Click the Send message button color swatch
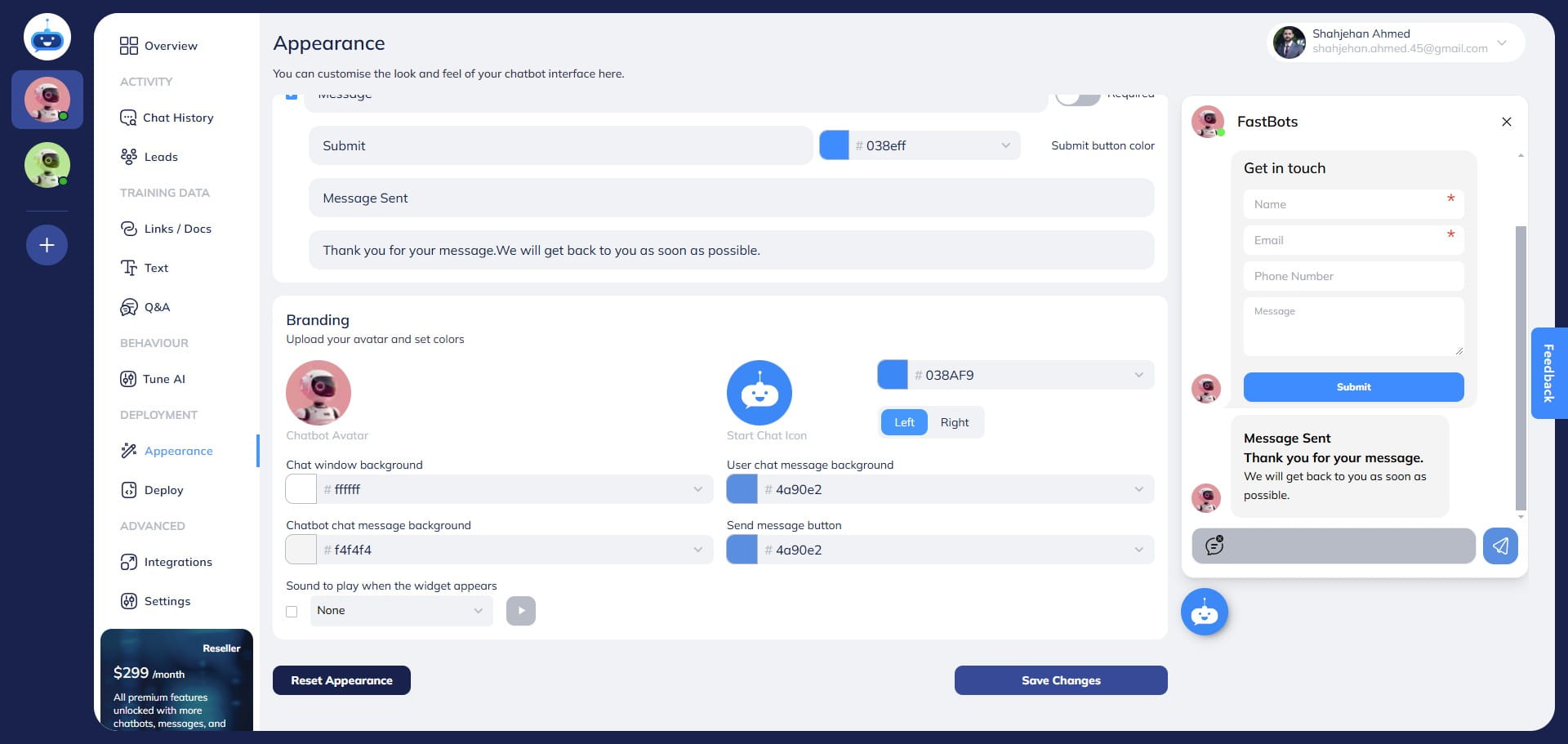This screenshot has height=744, width=1568. [742, 550]
